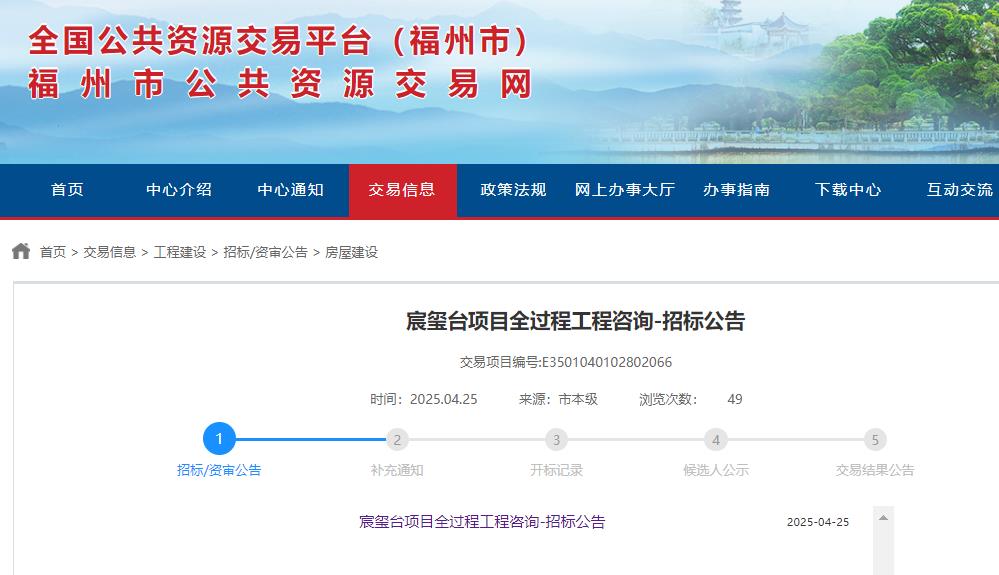The height and width of the screenshot is (575, 999).
Task: Go to 工程建设 breadcrumb link
Action: (180, 252)
